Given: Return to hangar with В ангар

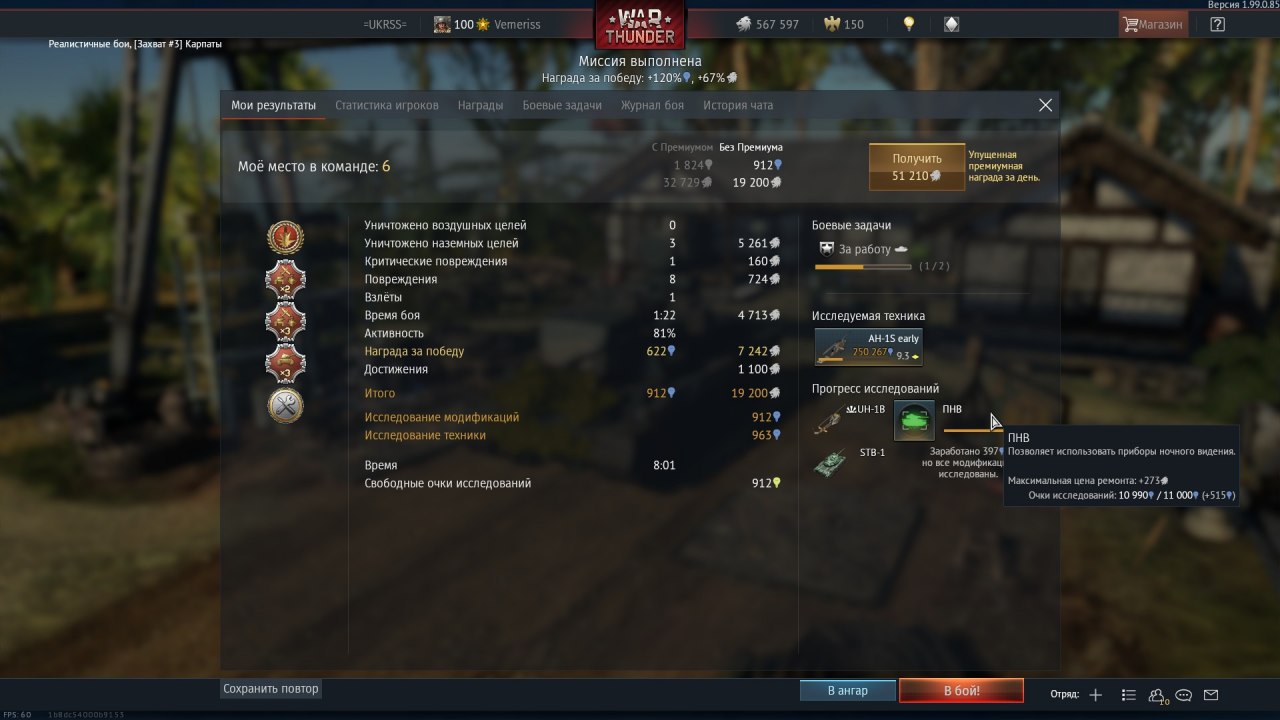Looking at the screenshot, I should pyautogui.click(x=847, y=691).
